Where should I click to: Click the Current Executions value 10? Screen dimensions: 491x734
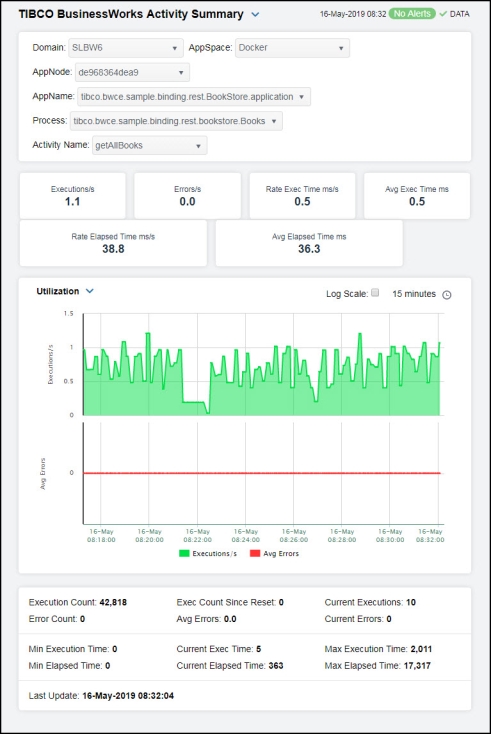410,602
